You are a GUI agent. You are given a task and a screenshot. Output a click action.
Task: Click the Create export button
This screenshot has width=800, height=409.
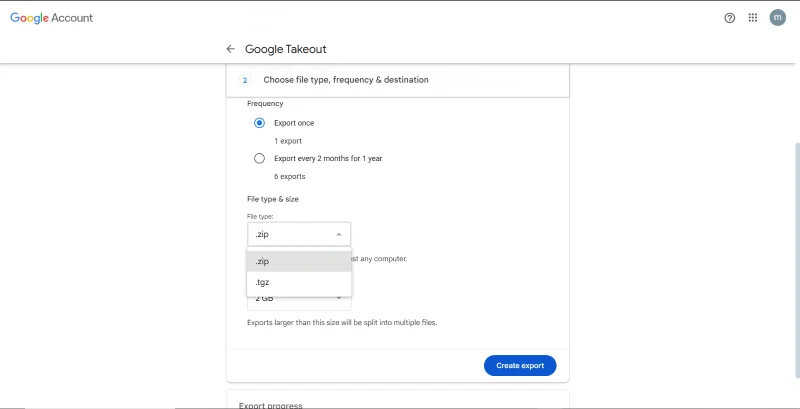tap(520, 366)
